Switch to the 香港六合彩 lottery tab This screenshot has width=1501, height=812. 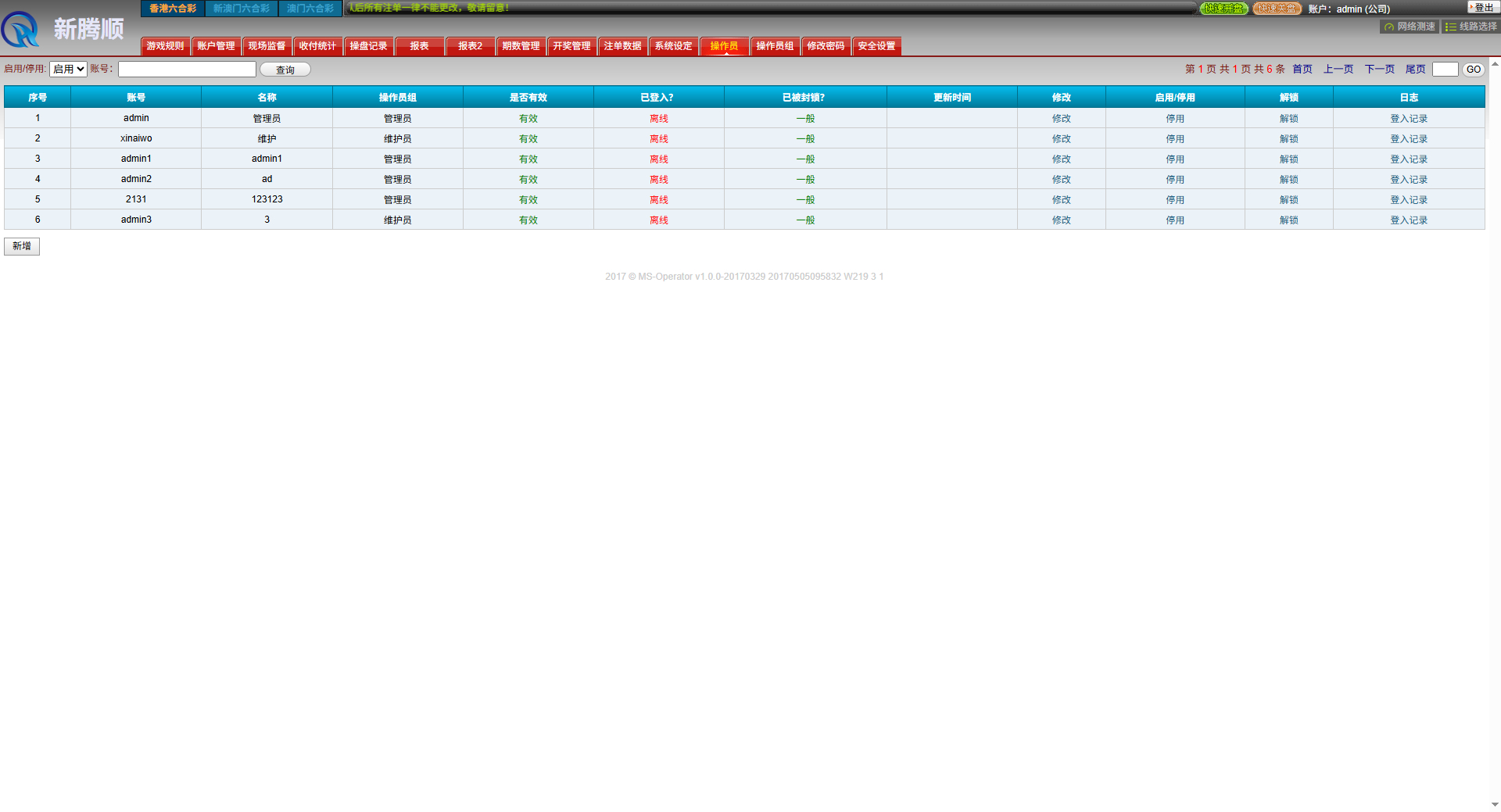tap(173, 9)
